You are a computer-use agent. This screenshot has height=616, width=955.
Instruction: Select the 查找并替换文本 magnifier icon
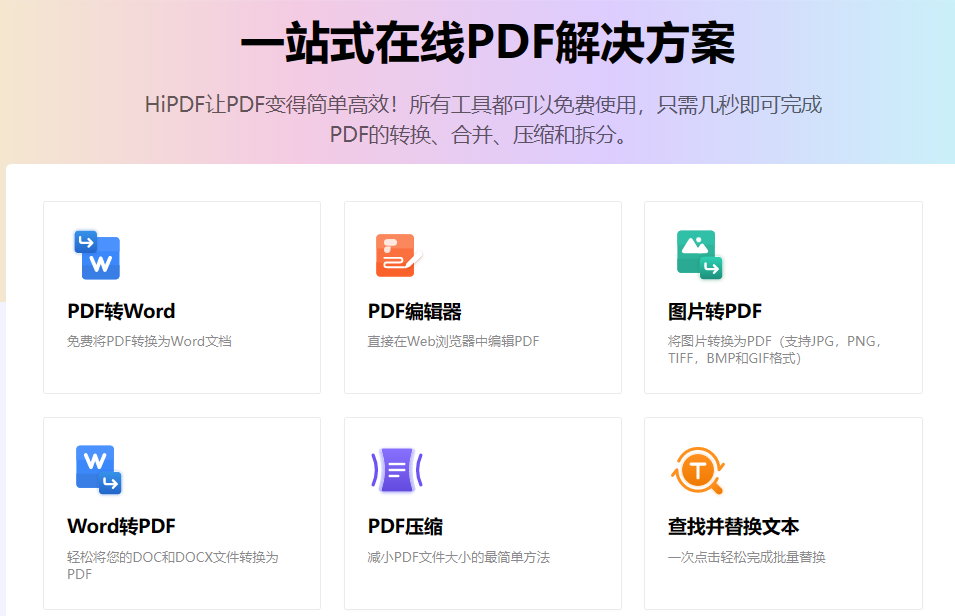(698, 471)
